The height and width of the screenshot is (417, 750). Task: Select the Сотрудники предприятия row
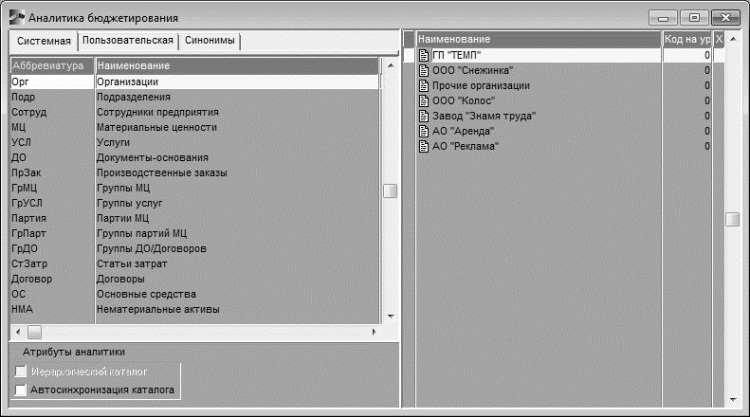coord(195,112)
